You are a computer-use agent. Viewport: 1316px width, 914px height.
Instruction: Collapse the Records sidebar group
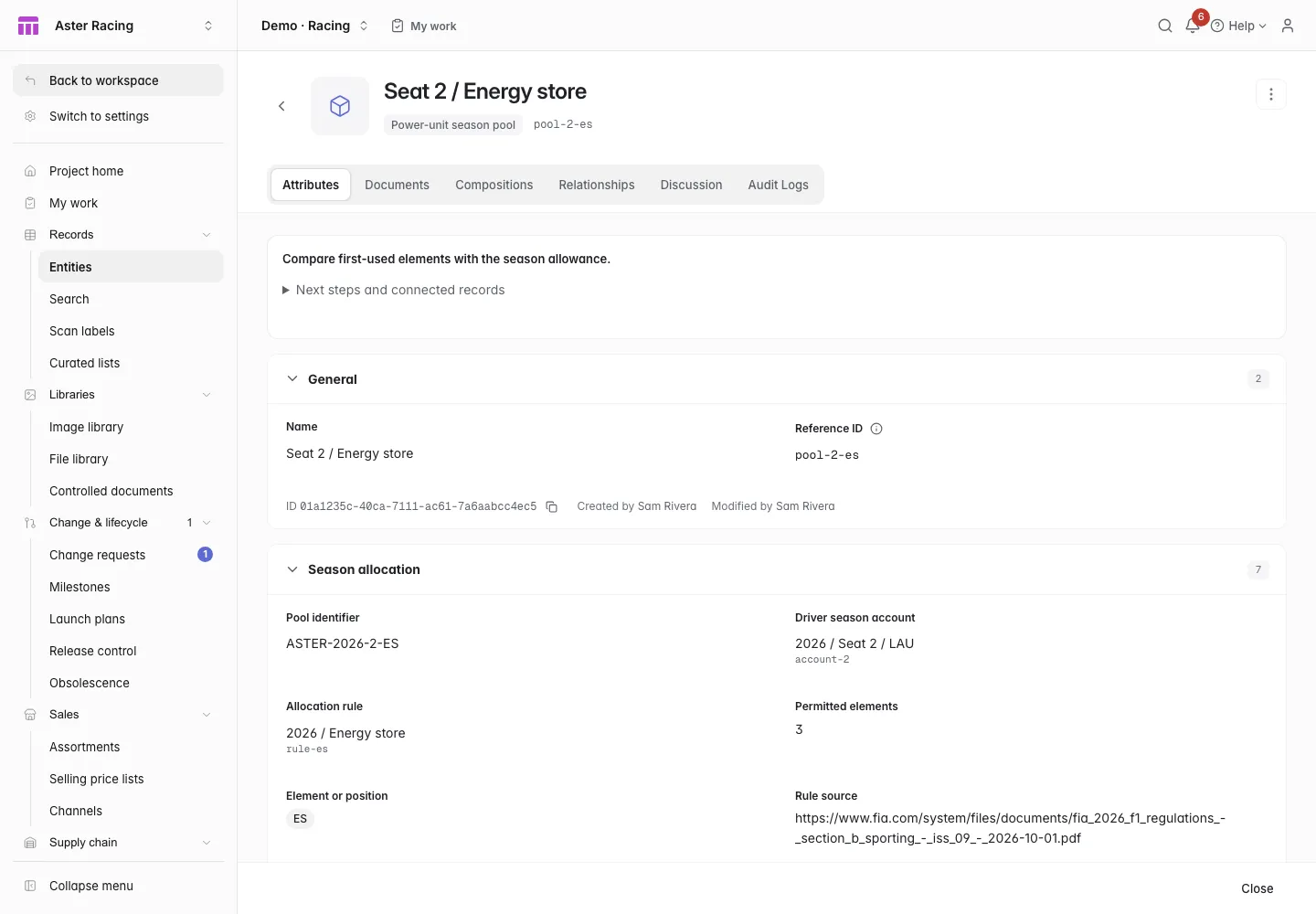(x=207, y=235)
